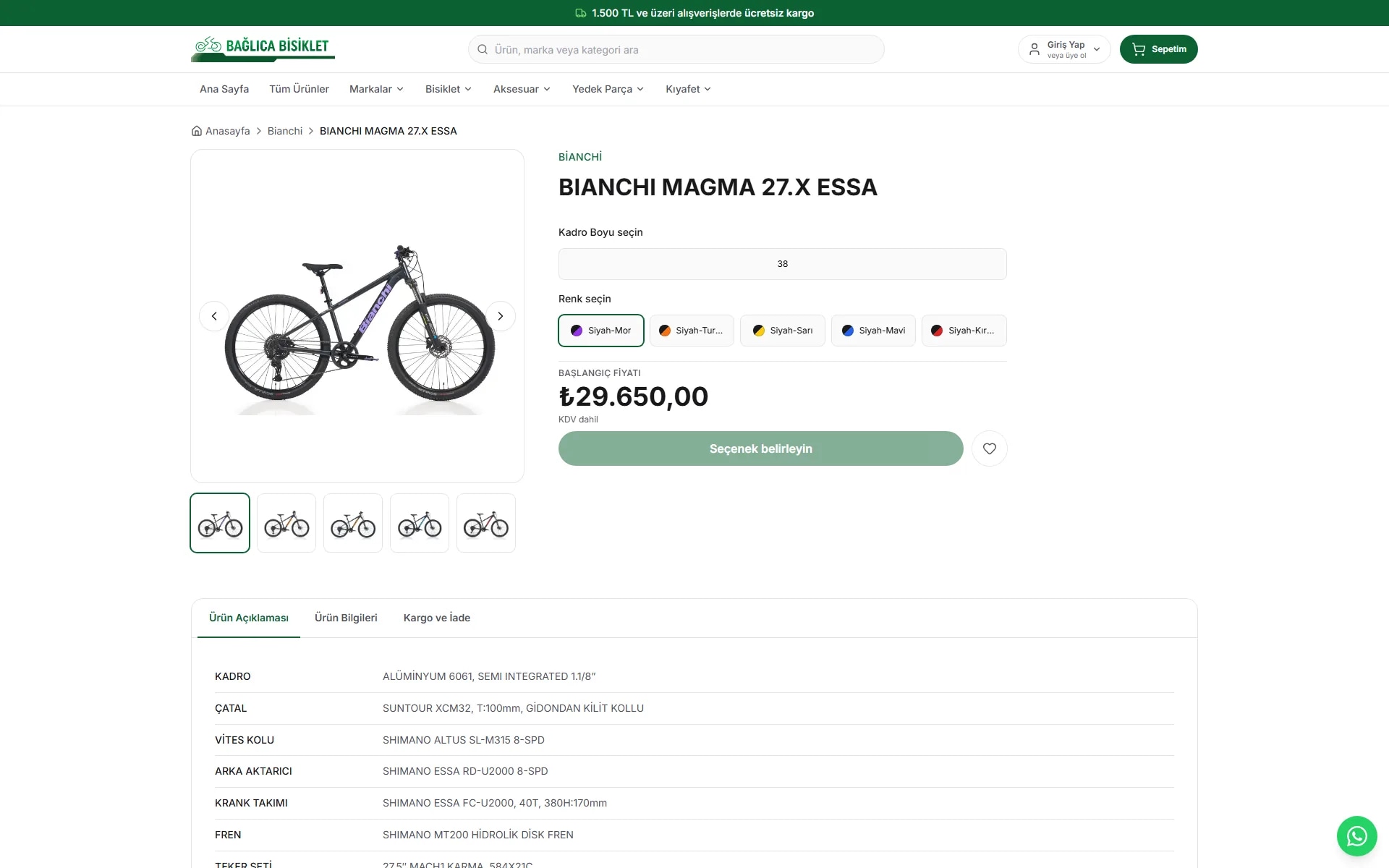
Task: Click the BIANCHI MAGMA 27.X ESSA heading
Action: tap(718, 187)
